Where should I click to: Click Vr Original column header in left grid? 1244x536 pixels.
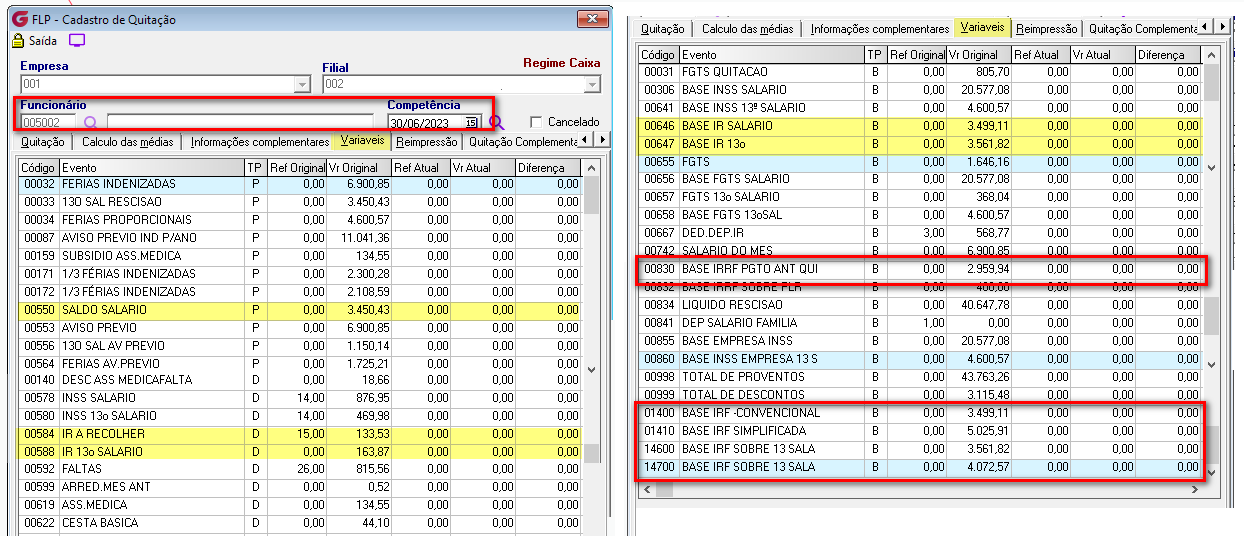tap(359, 168)
